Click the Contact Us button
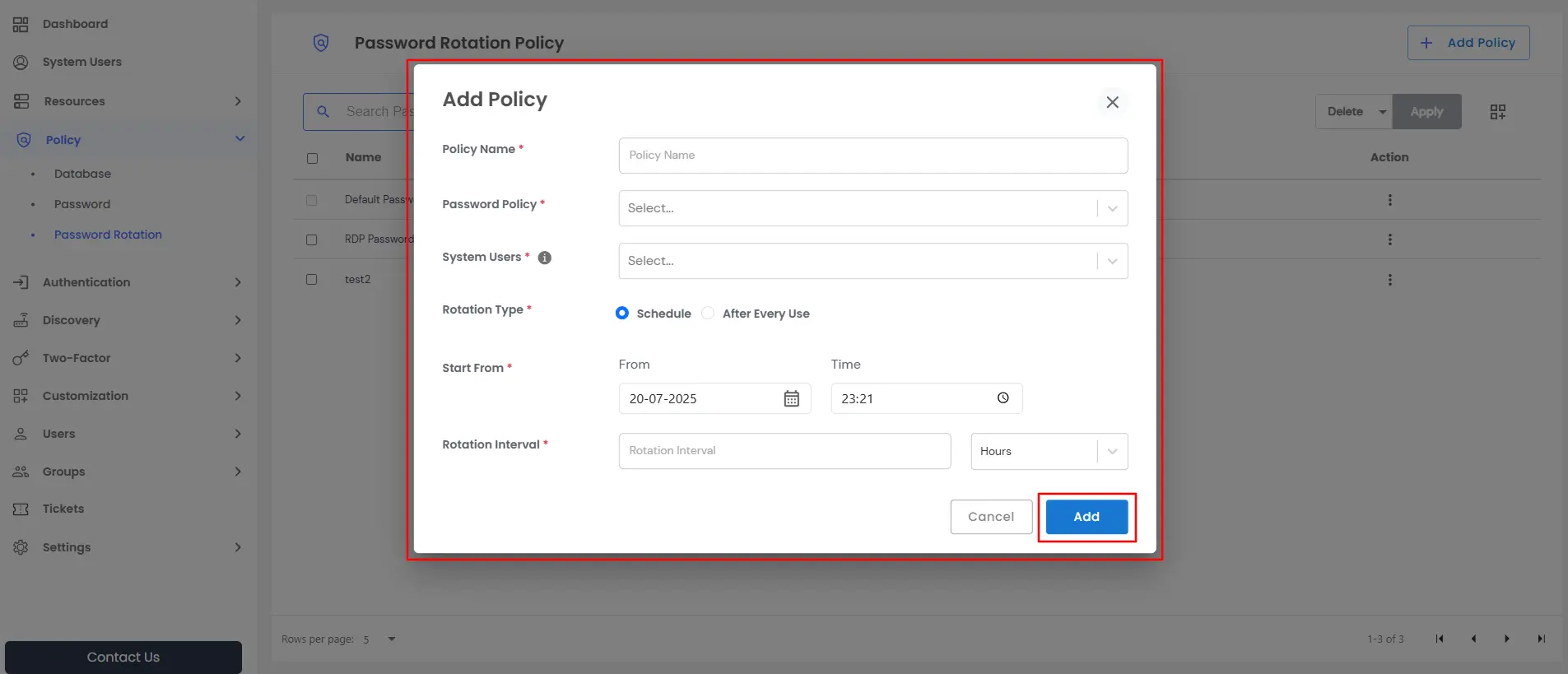Viewport: 1568px width, 674px height. coord(123,658)
